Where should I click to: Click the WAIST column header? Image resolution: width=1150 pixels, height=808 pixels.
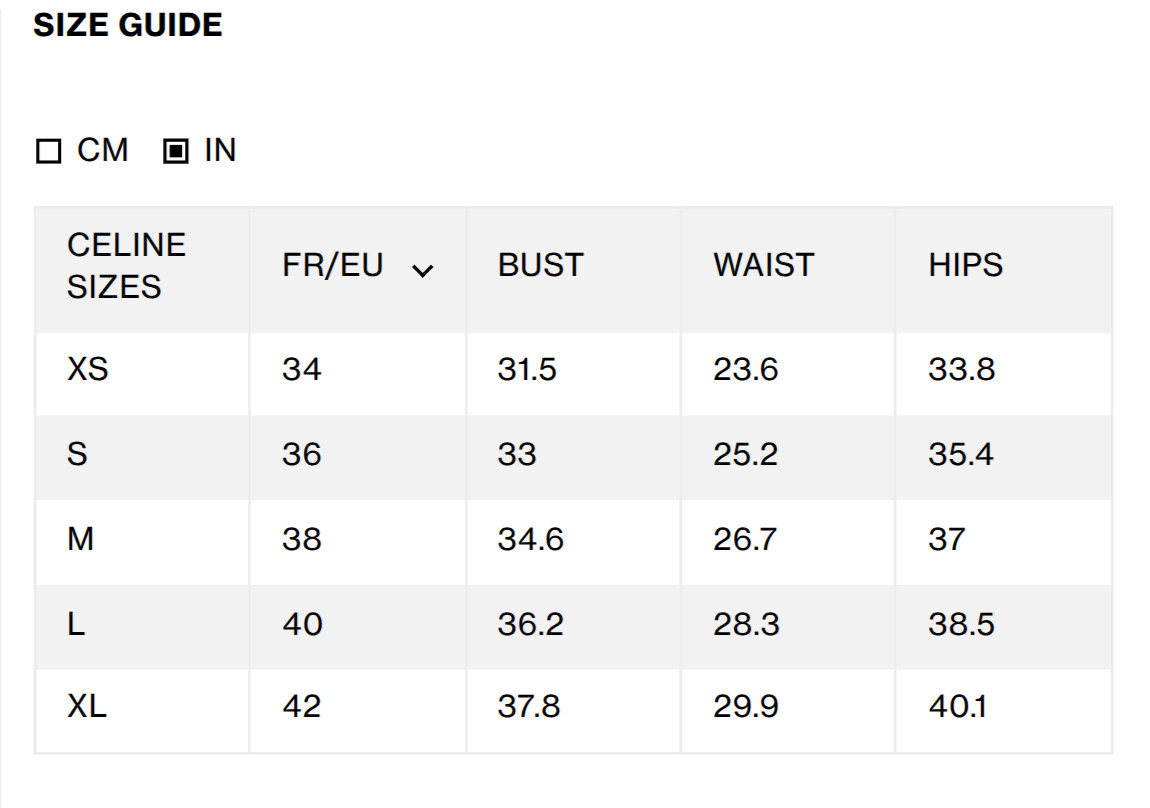point(763,265)
